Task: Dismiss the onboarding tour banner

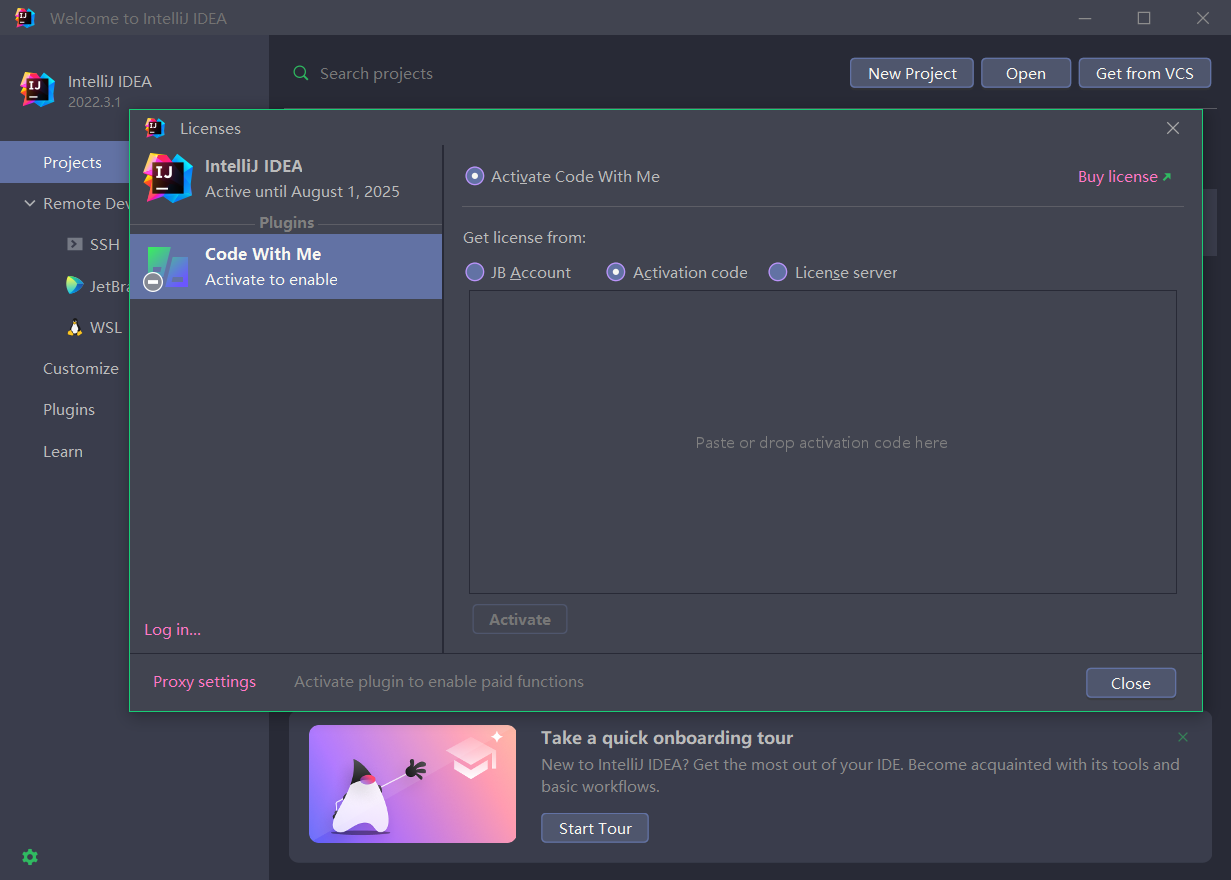Action: [x=1183, y=737]
